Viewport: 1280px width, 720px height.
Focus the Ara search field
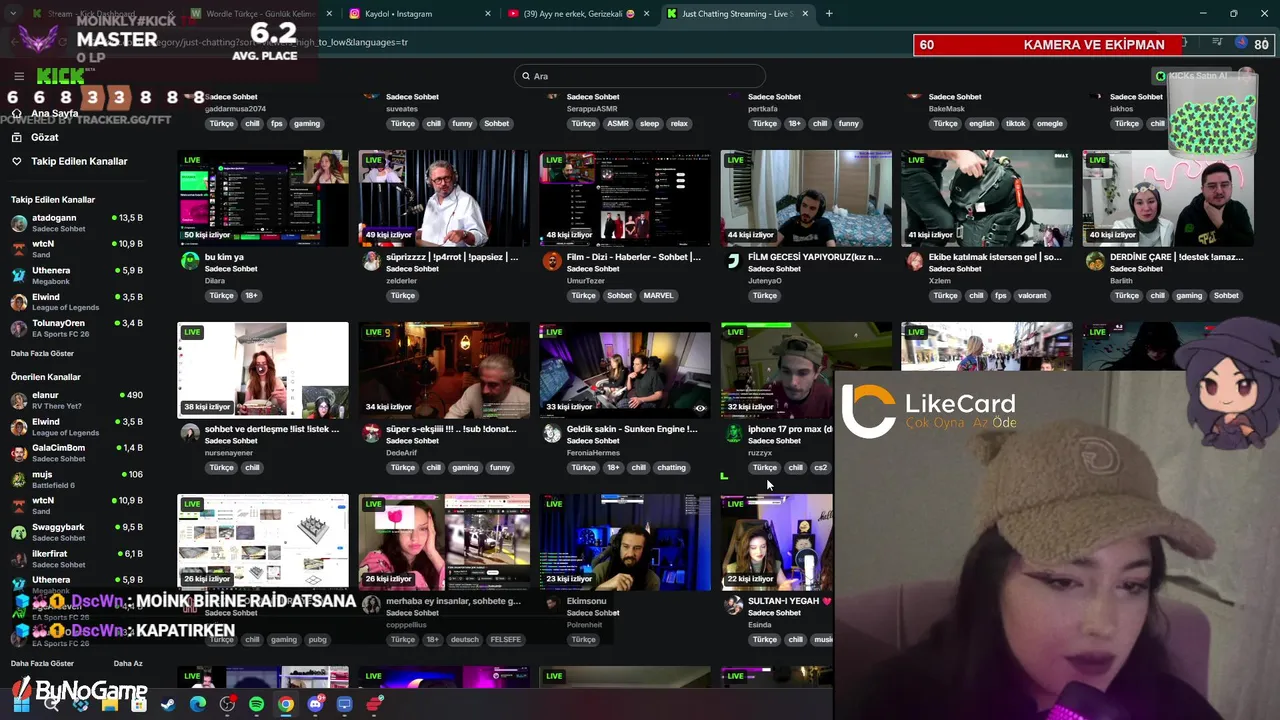(x=640, y=76)
